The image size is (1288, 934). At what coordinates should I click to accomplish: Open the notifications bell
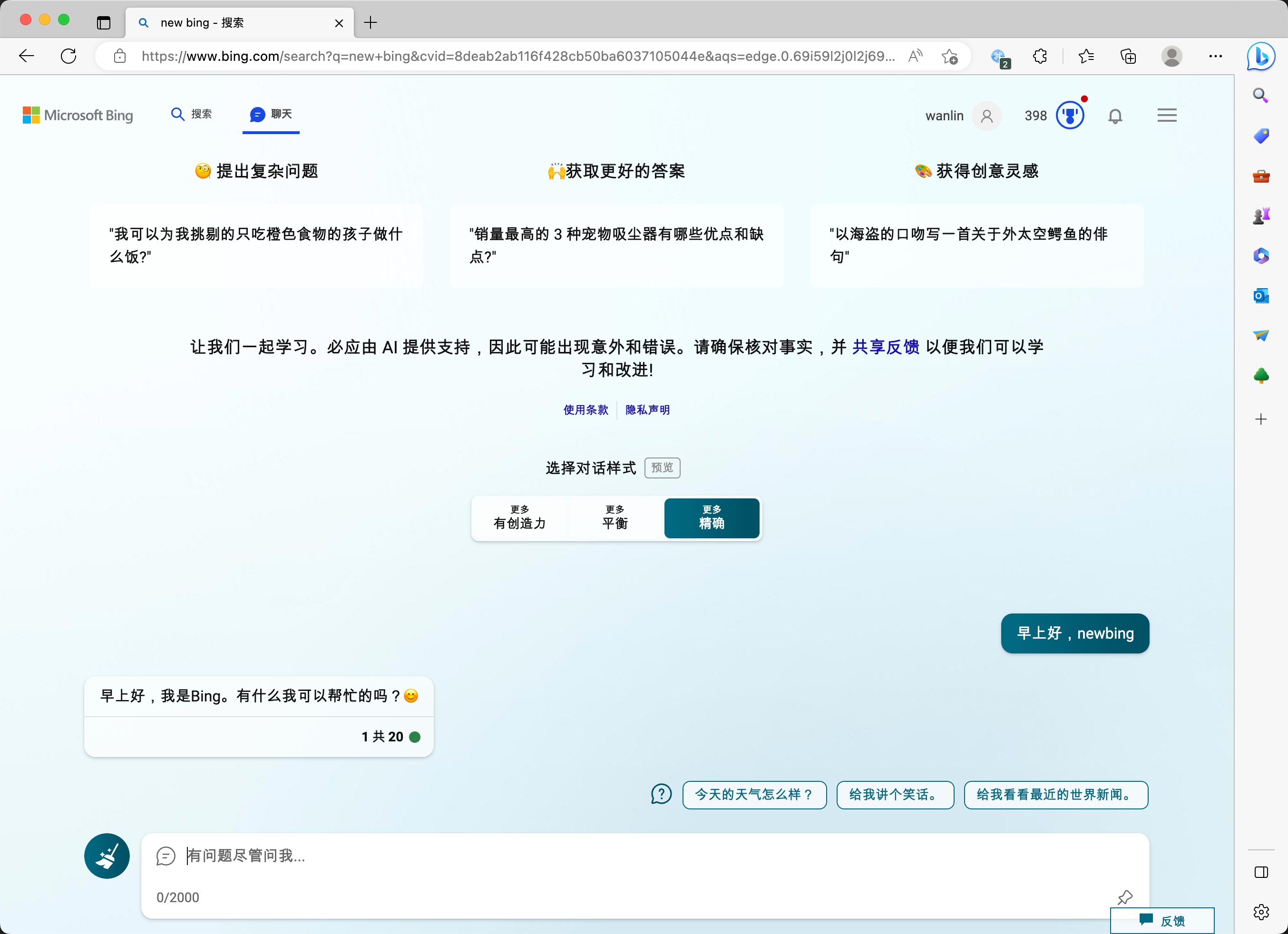[x=1115, y=116]
